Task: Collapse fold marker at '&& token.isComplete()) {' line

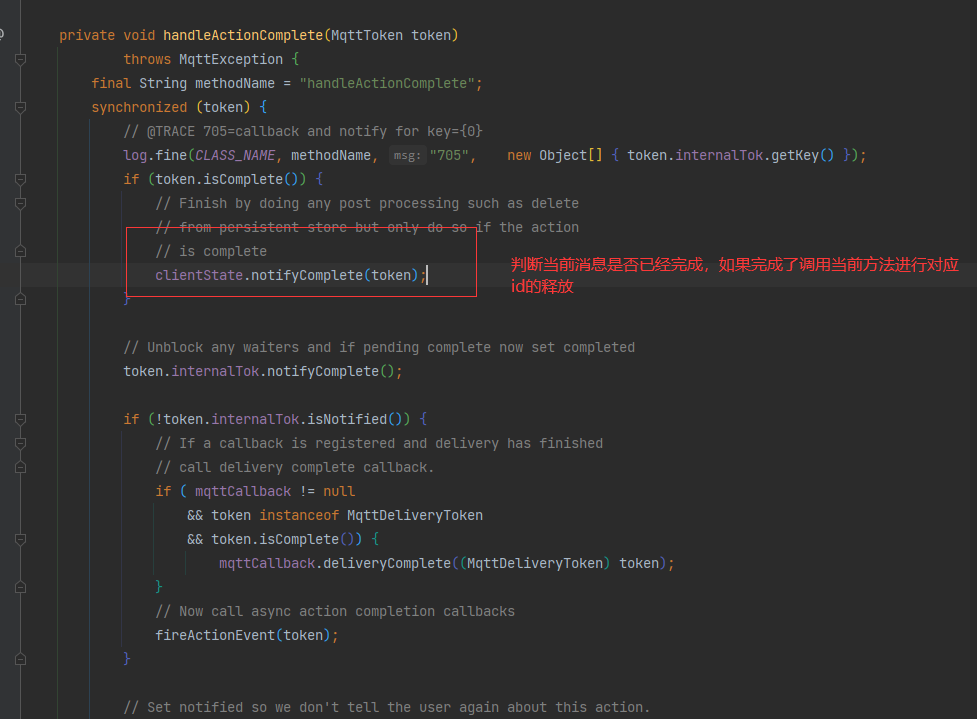Action: 20,540
